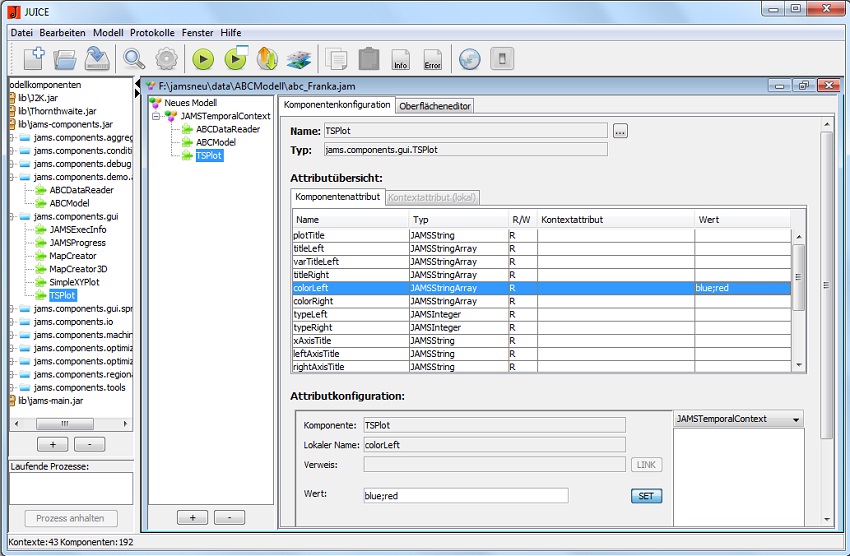Click the attribute table vertical scrollbar
The width and height of the screenshot is (850, 556).
tap(798, 280)
